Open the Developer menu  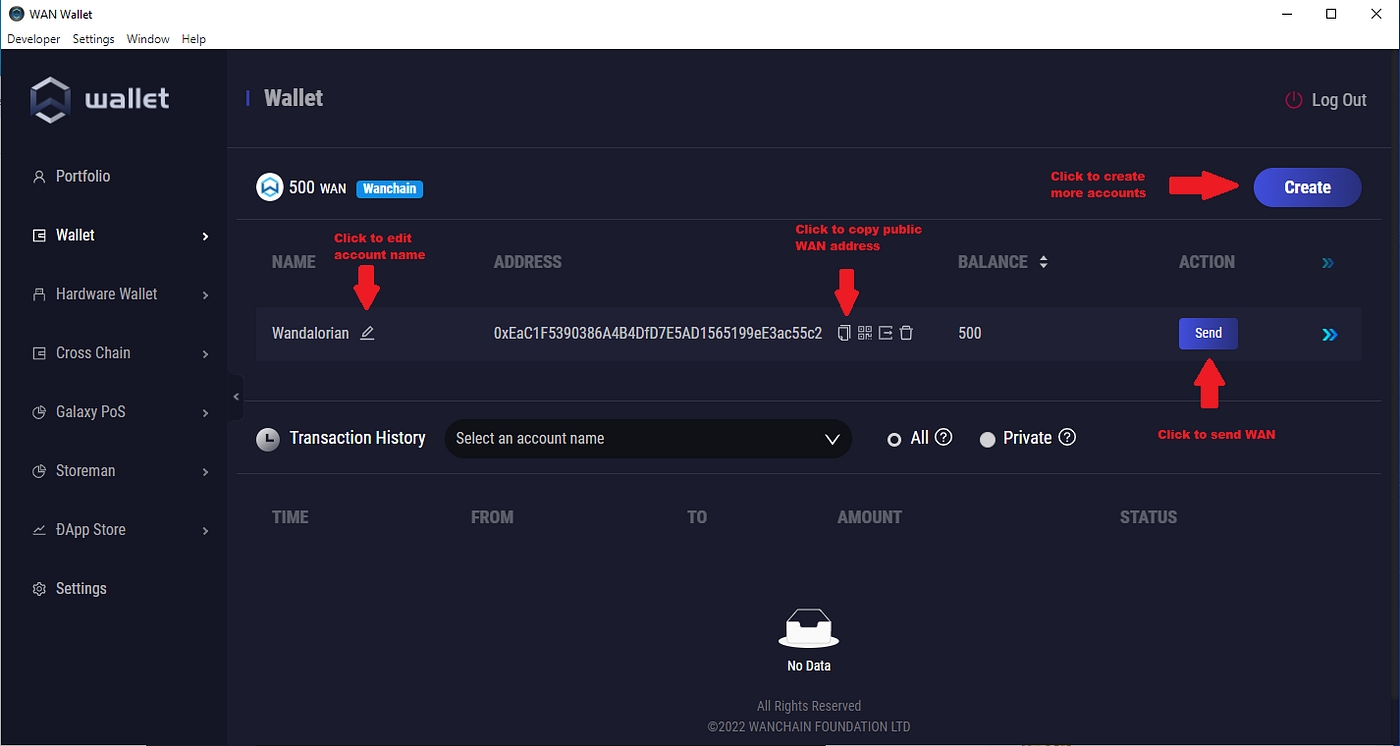[33, 39]
